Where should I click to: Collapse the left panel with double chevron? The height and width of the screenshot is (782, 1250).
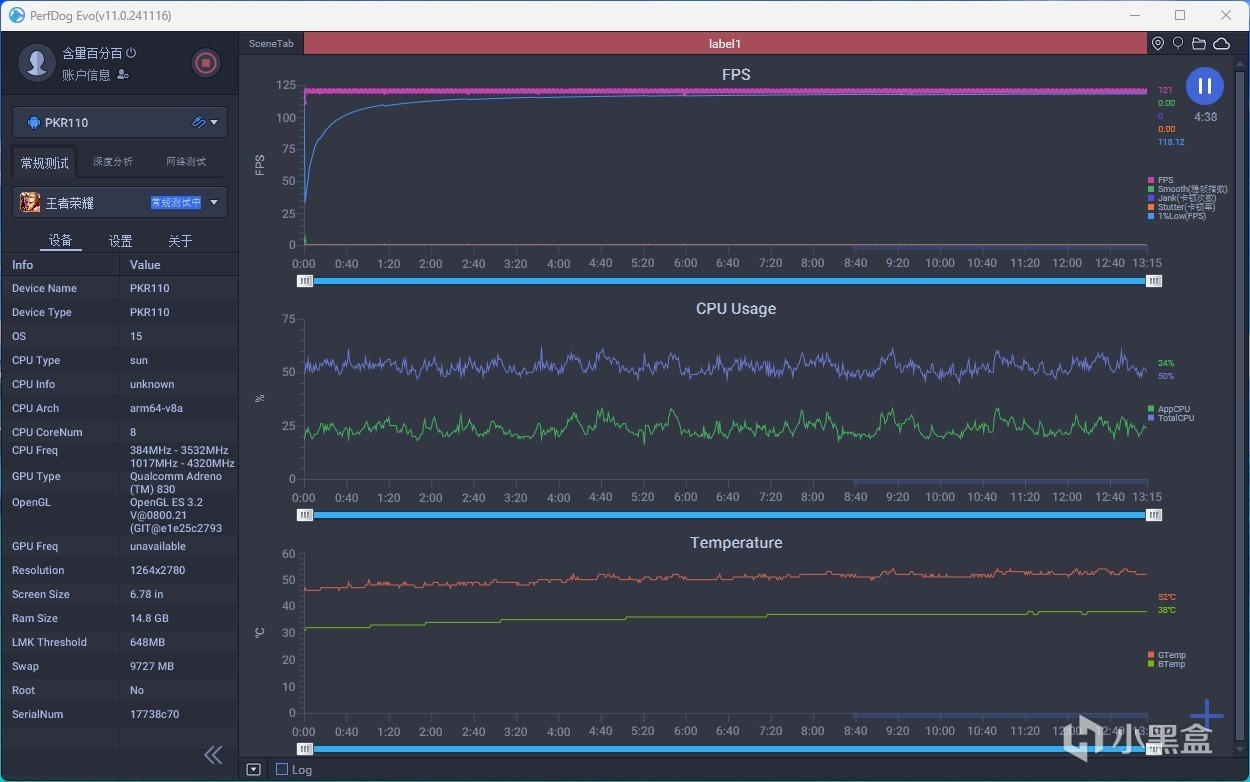click(x=213, y=755)
